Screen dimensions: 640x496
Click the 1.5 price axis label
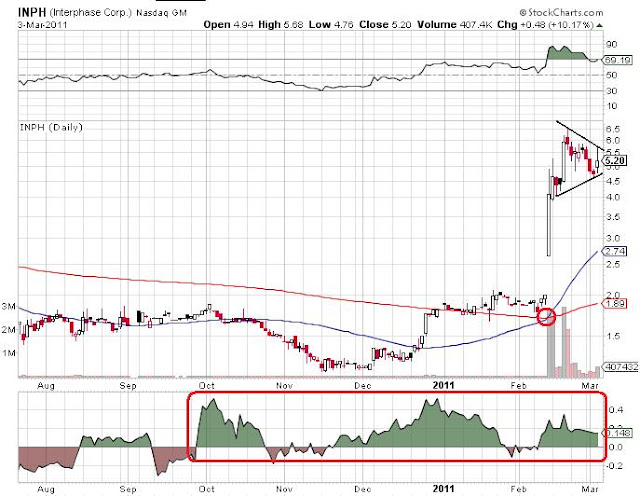click(x=613, y=336)
